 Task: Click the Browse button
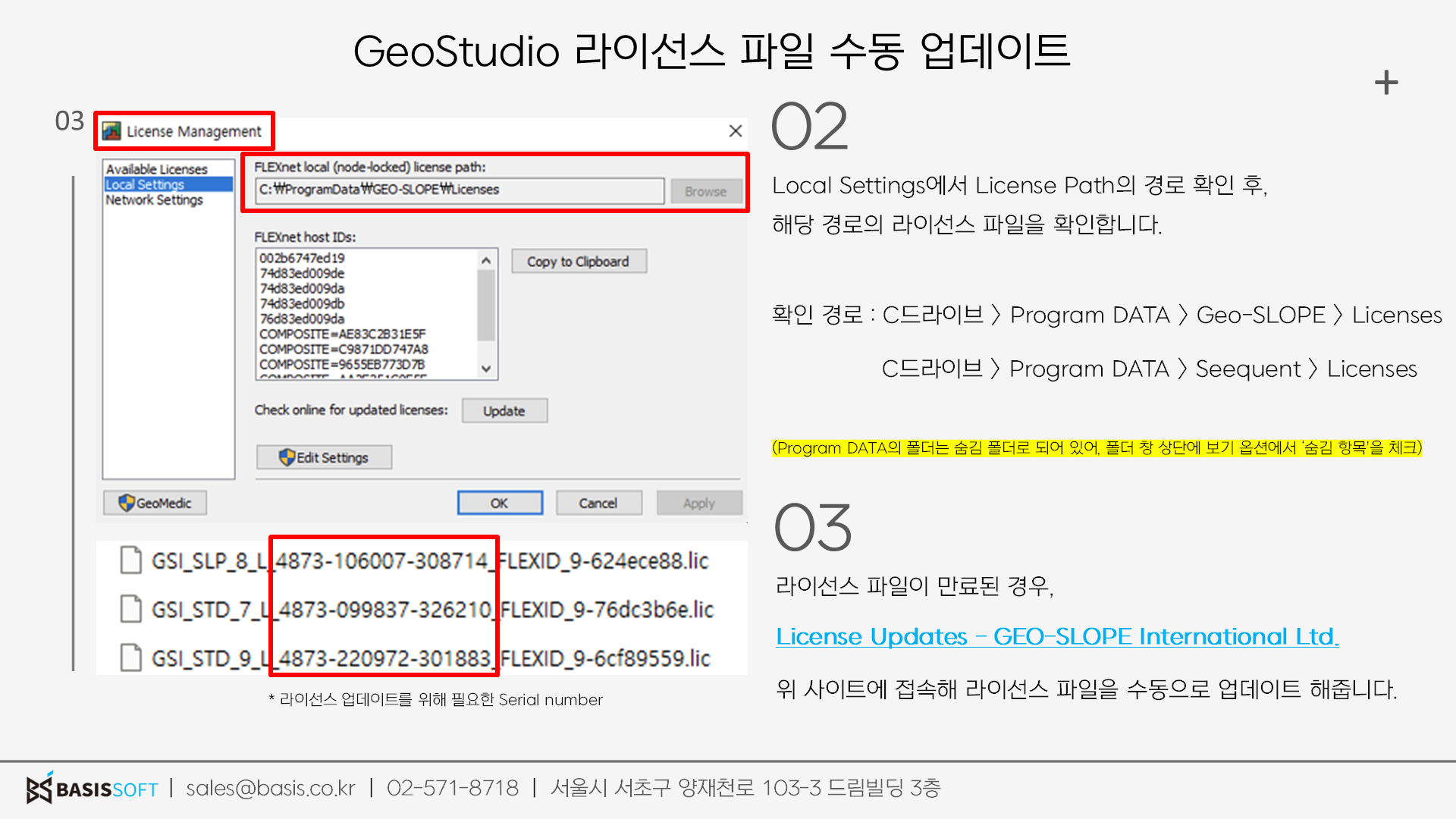pos(705,191)
